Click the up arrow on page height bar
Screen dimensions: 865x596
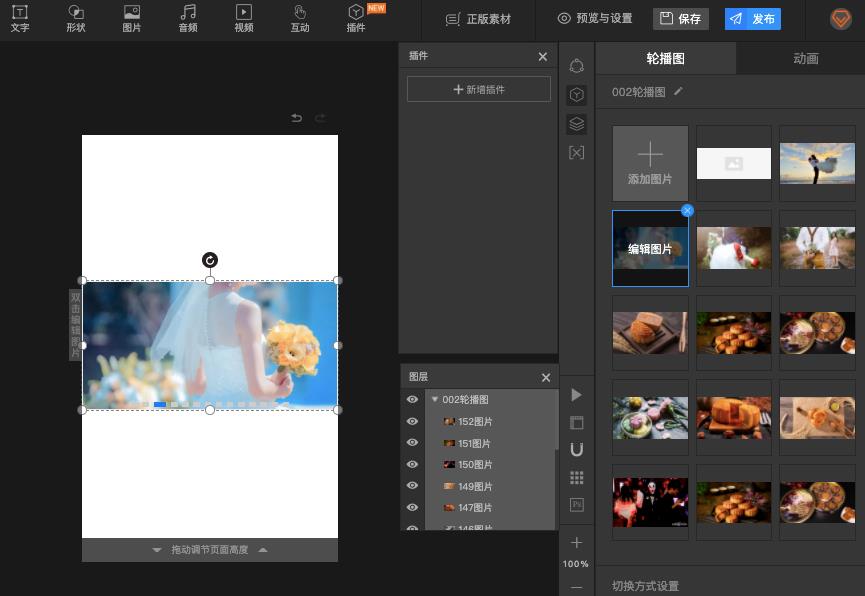263,550
